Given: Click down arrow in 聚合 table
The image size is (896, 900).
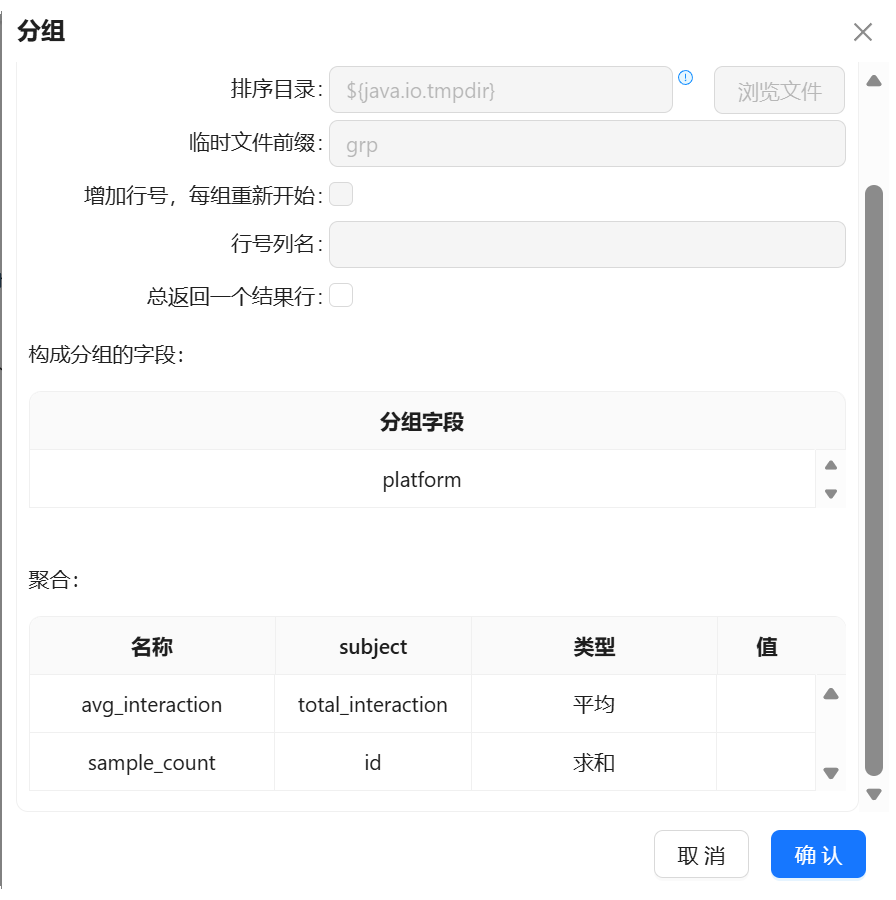Looking at the screenshot, I should point(831,773).
